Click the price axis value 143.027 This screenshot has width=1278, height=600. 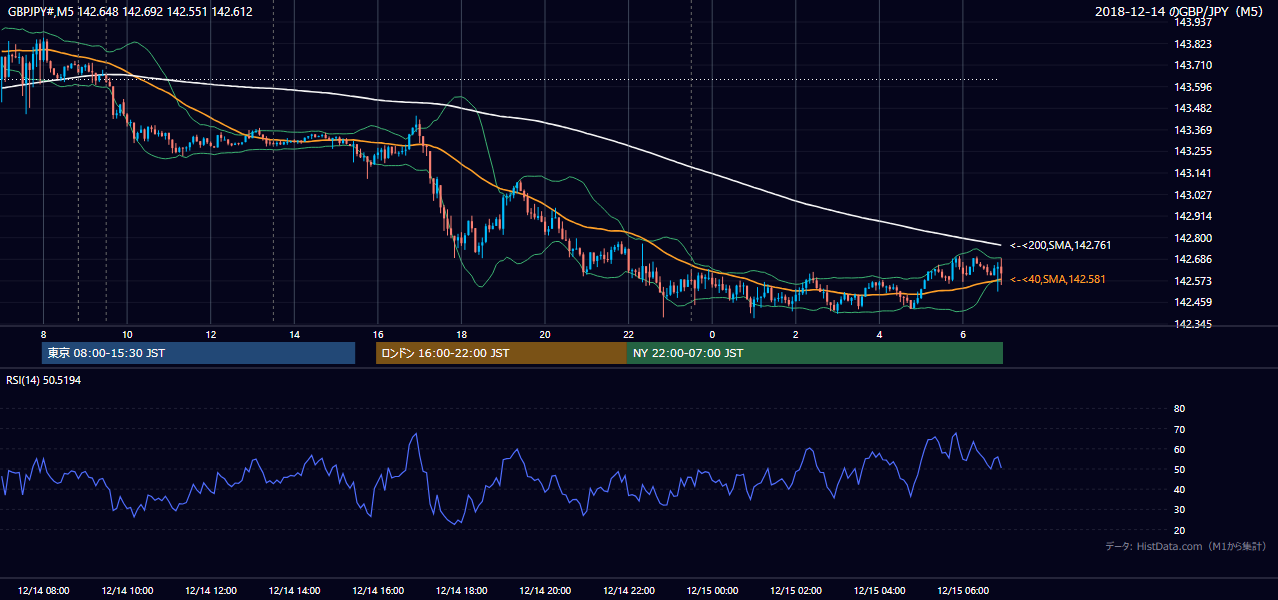[1192, 195]
